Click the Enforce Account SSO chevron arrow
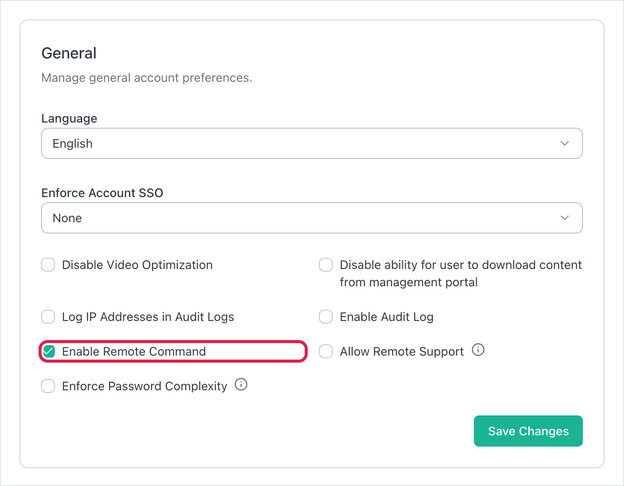The height and width of the screenshot is (486, 624). point(565,218)
